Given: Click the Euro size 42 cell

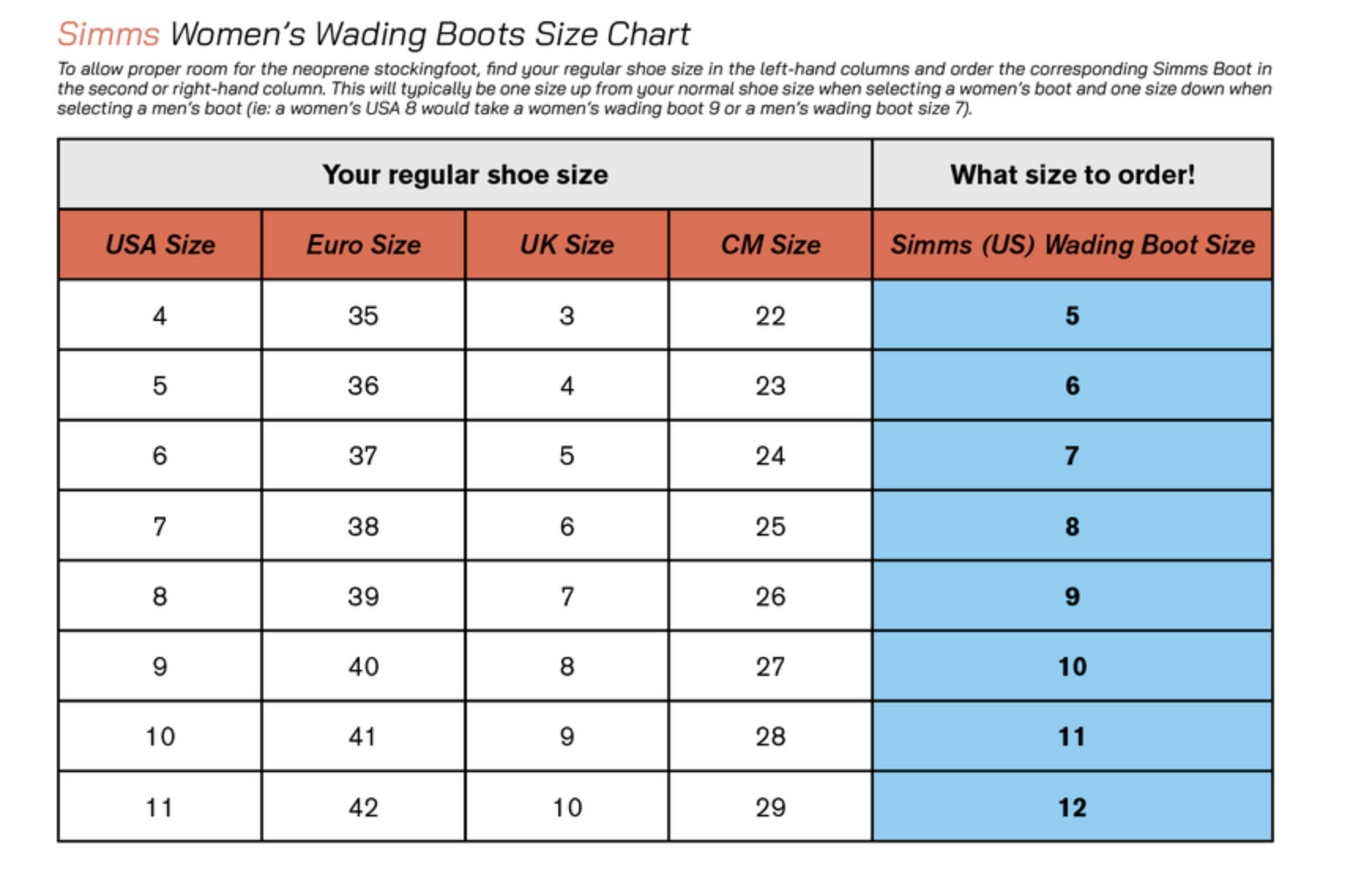Looking at the screenshot, I should point(364,807).
